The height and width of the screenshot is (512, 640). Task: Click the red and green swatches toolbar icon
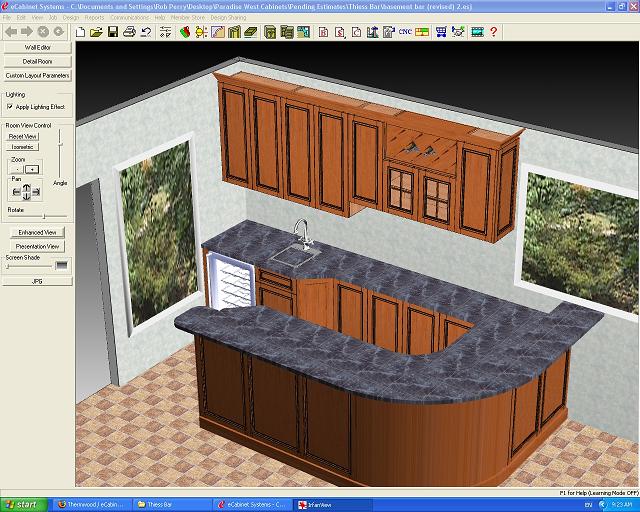point(185,32)
